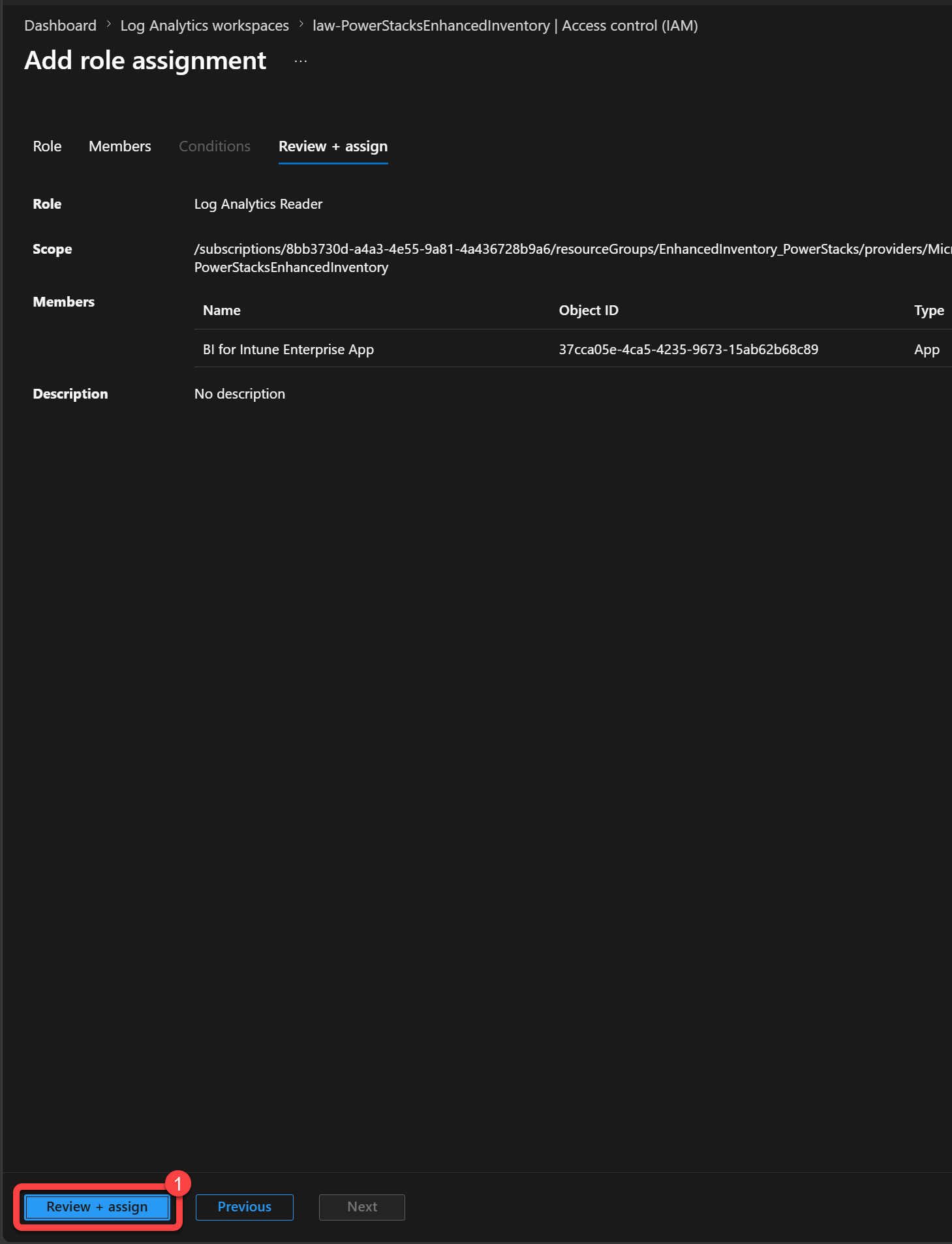952x1244 pixels.
Task: Select the Review + assign tab
Action: [333, 146]
